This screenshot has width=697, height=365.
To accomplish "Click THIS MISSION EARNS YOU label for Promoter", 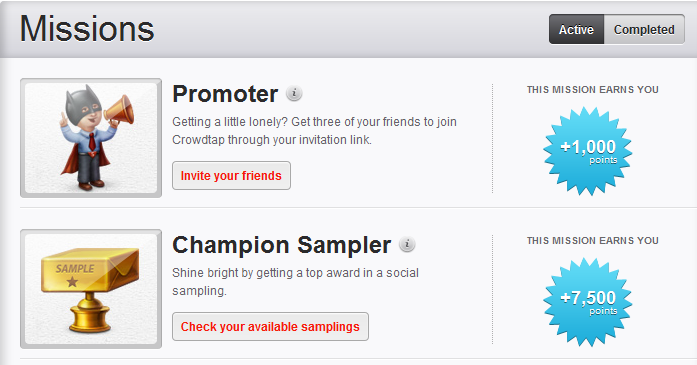I will [593, 90].
